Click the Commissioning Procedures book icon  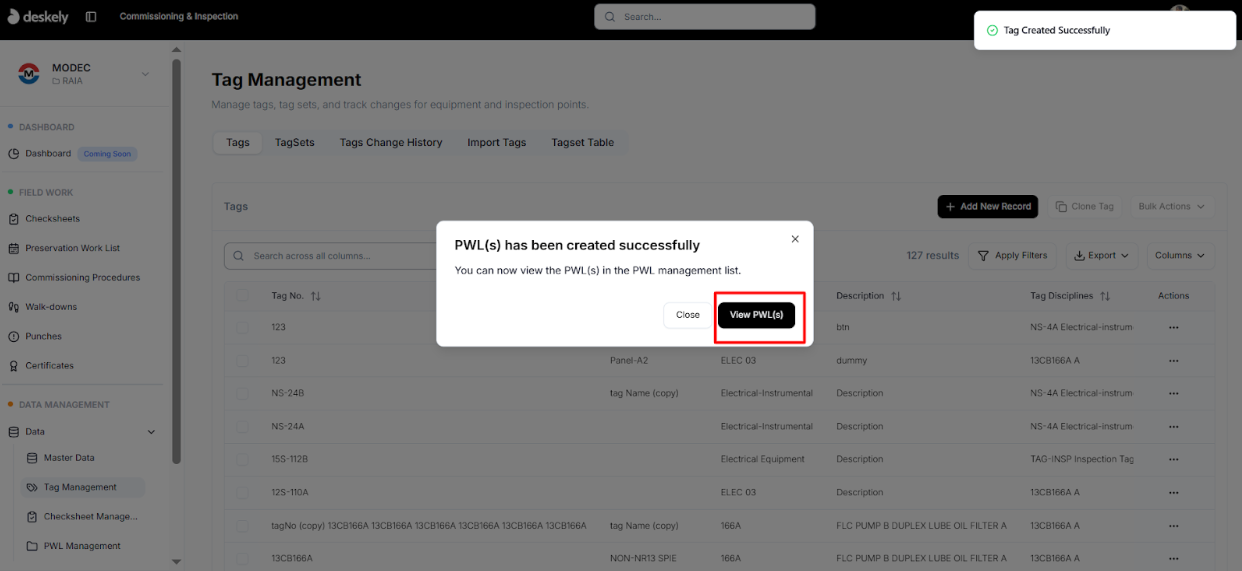click(14, 278)
